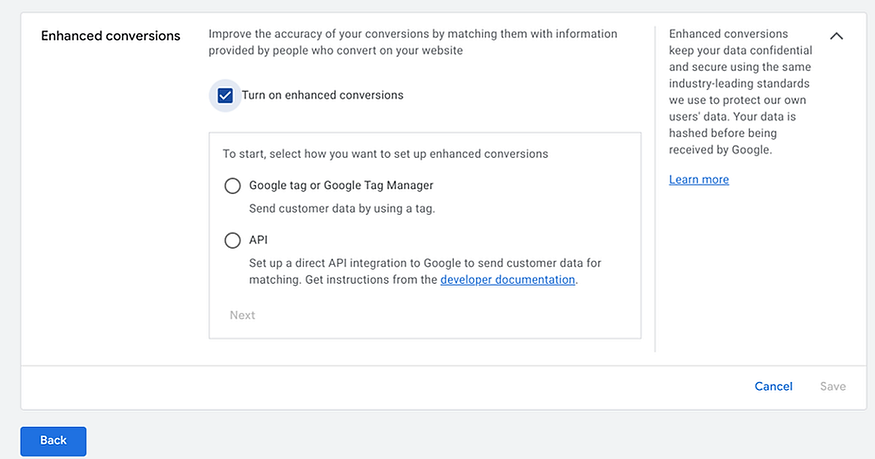Image resolution: width=875 pixels, height=459 pixels.
Task: Click the 'API' option label text
Action: click(x=258, y=240)
